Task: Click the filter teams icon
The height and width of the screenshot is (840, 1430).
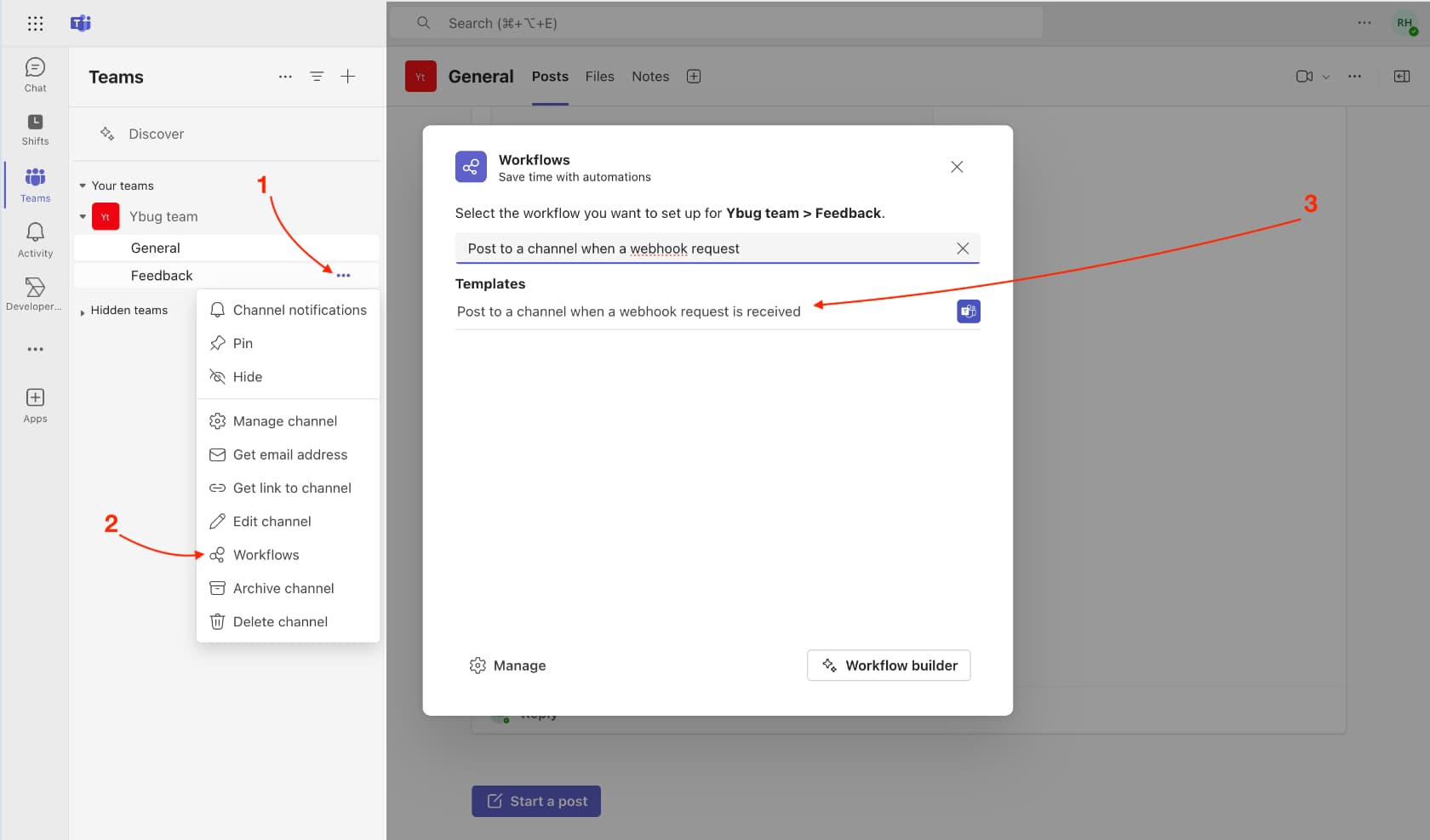Action: click(x=317, y=77)
